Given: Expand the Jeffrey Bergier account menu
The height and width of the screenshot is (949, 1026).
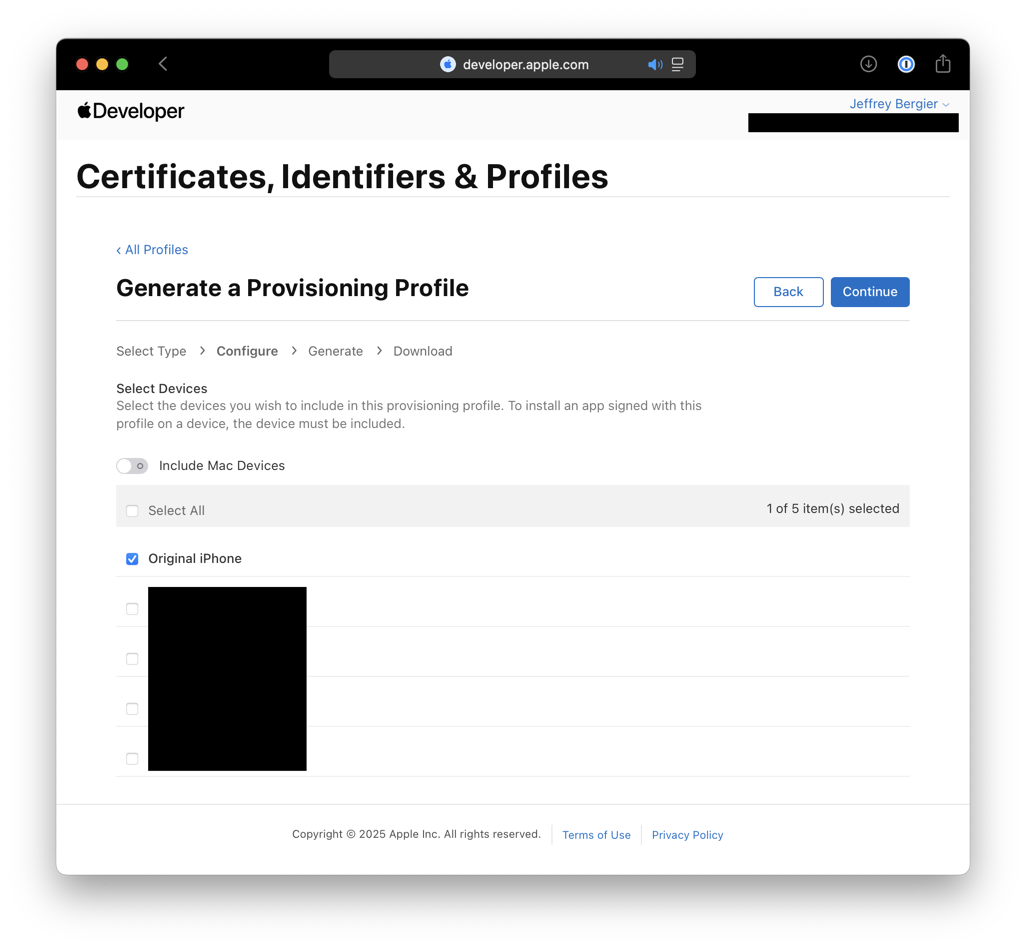Looking at the screenshot, I should (898, 104).
